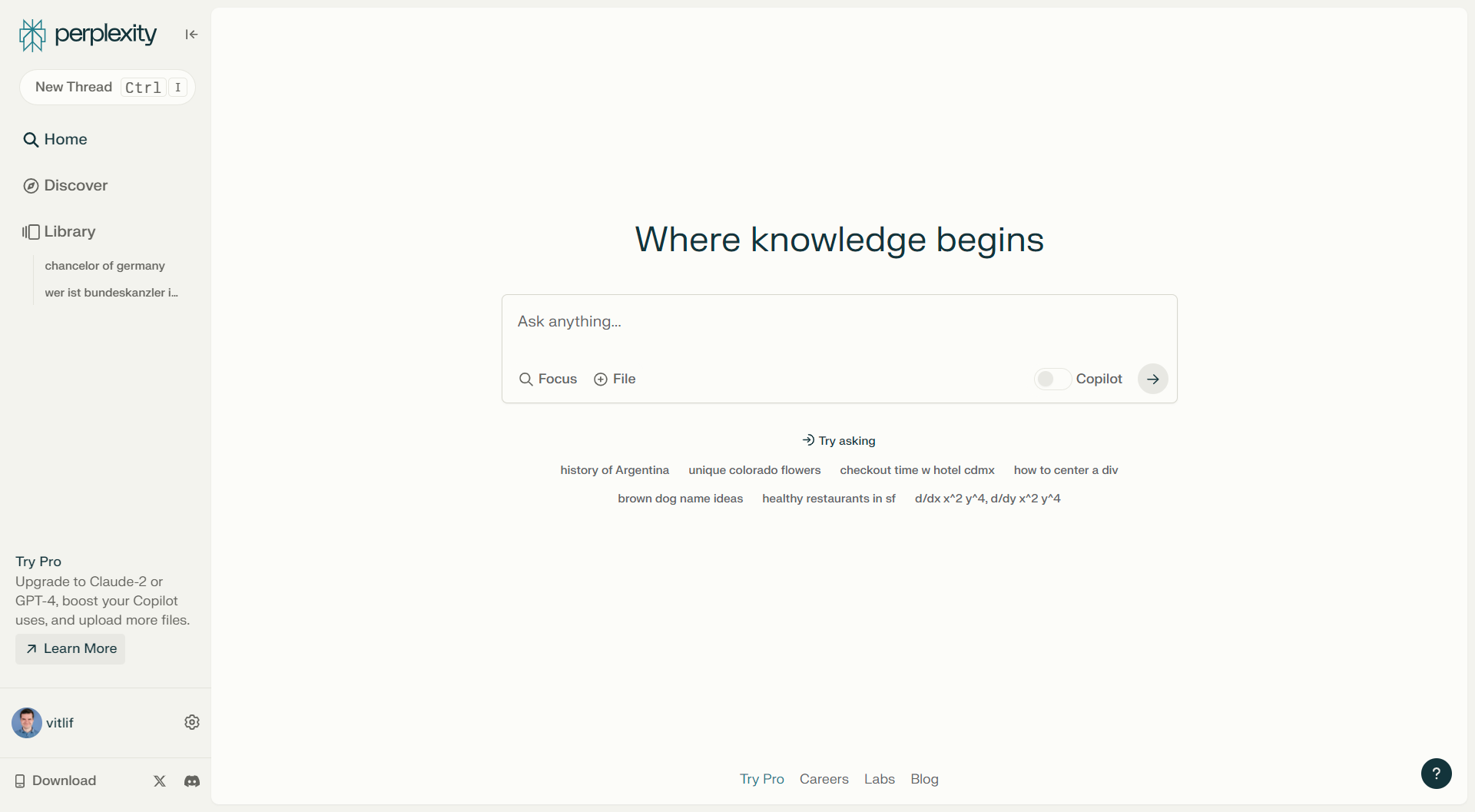Screen dimensions: 1475x812
Task: Go to Home in sidebar
Action: click(65, 139)
